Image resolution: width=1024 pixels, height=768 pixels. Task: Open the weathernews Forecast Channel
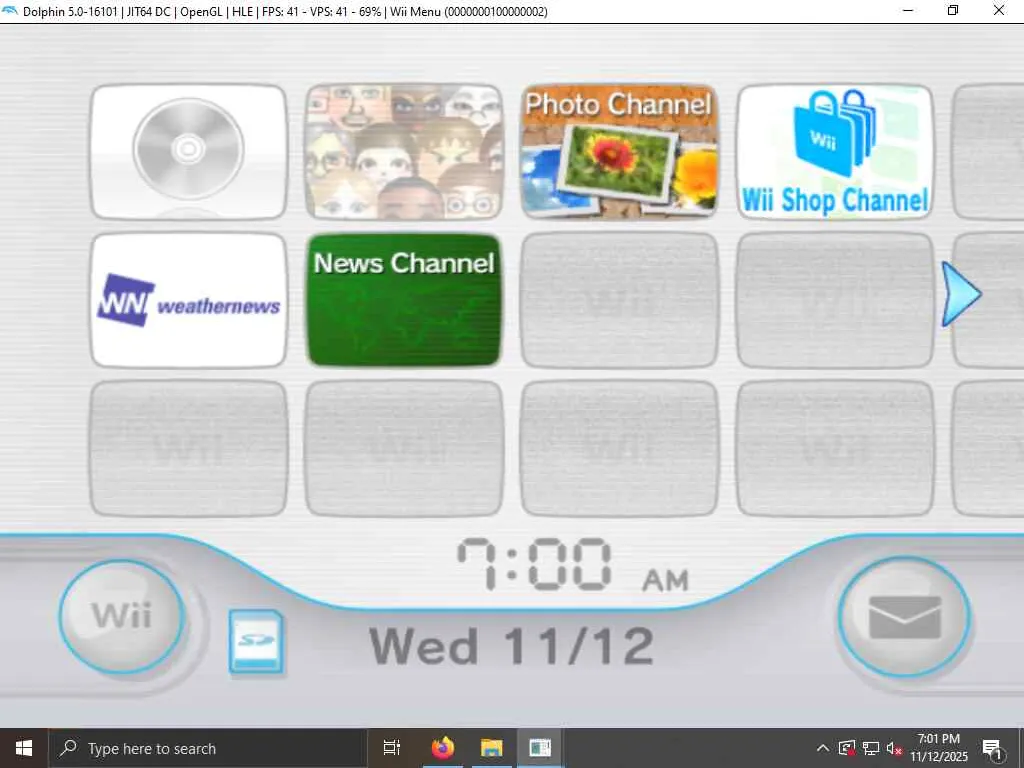tap(189, 300)
